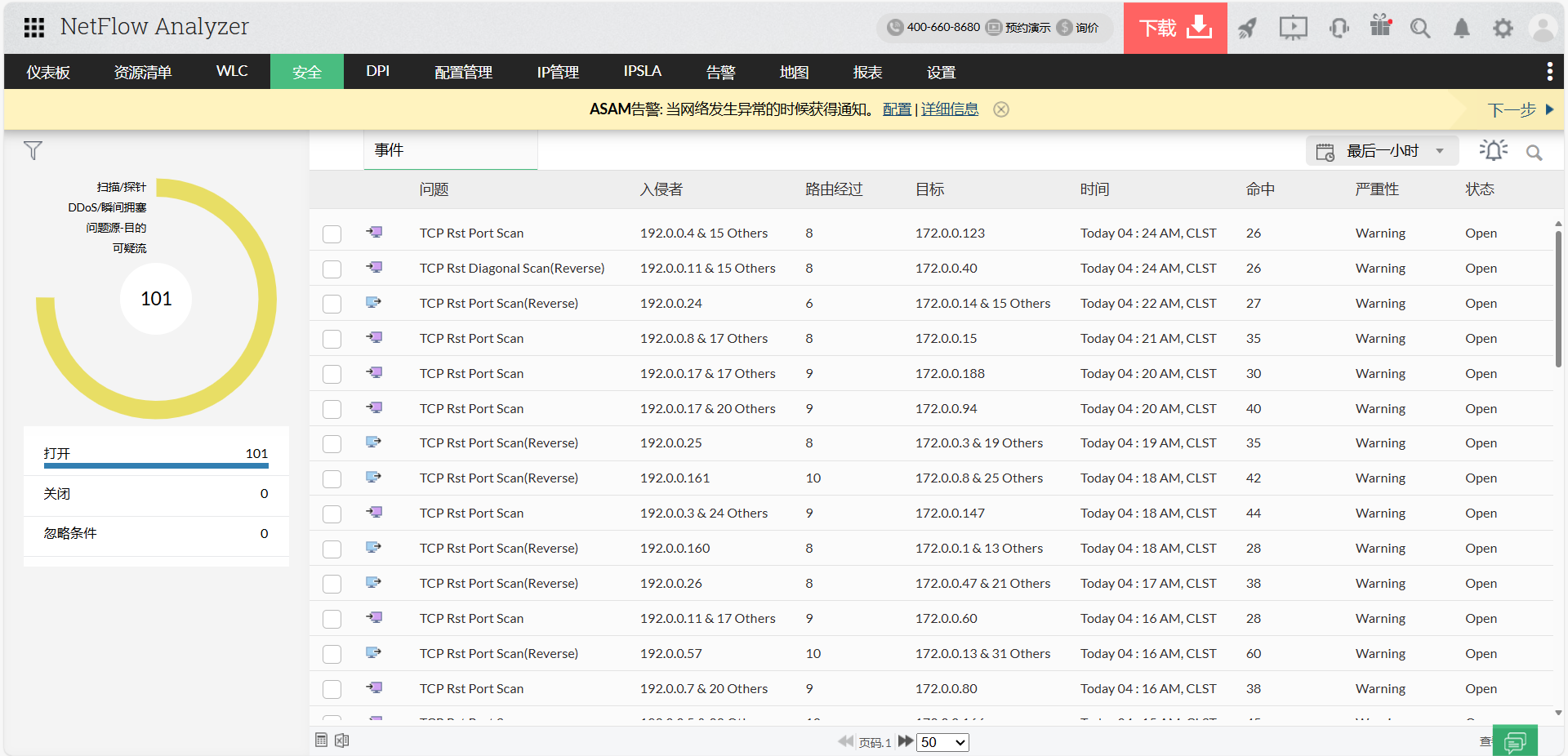Tick checkbox for intruder 192.0.0.161 row
This screenshot has width=1568, height=756.
[x=332, y=478]
